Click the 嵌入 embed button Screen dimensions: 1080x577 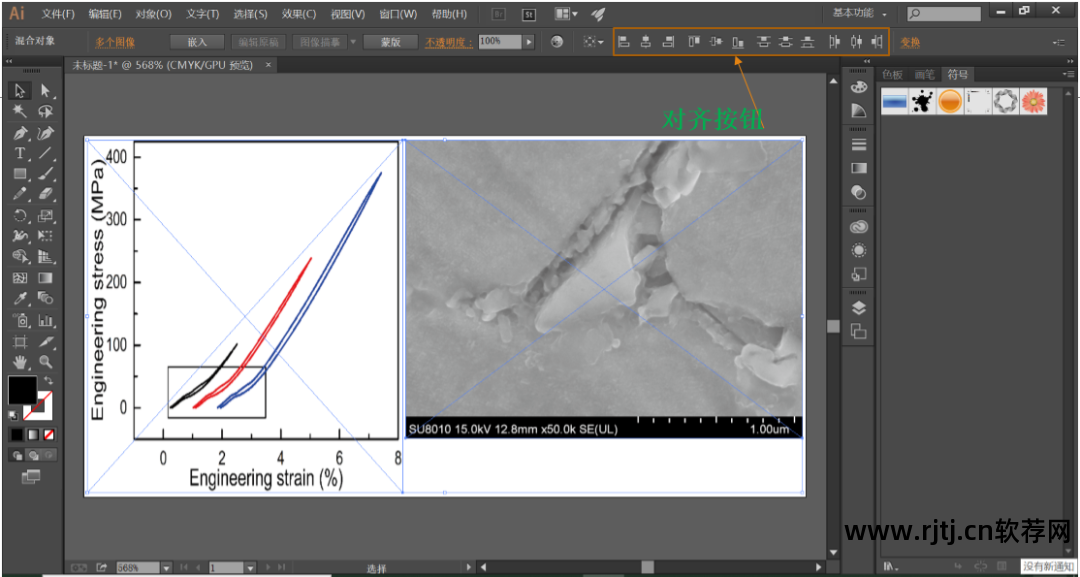(x=197, y=42)
